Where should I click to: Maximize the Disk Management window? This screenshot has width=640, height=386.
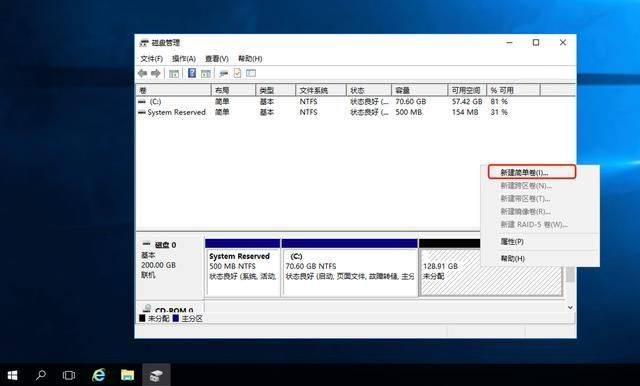(536, 42)
